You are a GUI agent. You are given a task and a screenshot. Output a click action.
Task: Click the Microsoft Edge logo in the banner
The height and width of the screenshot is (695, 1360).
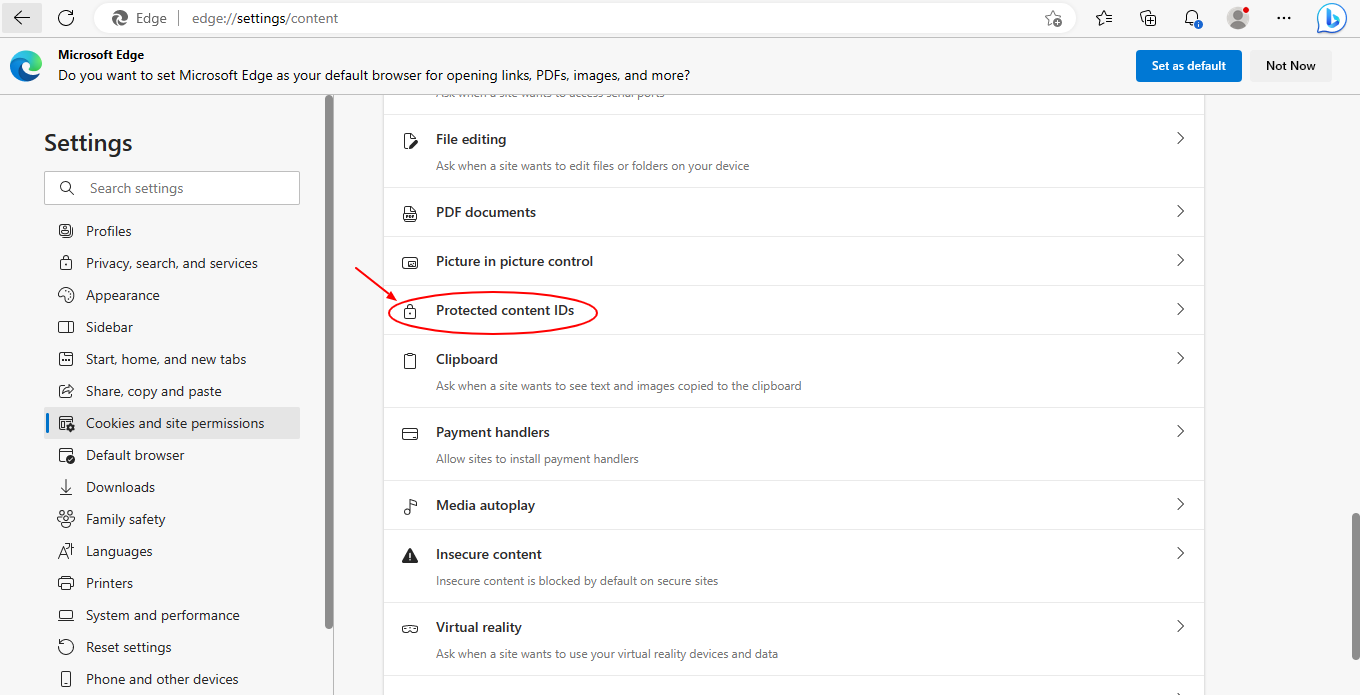25,65
